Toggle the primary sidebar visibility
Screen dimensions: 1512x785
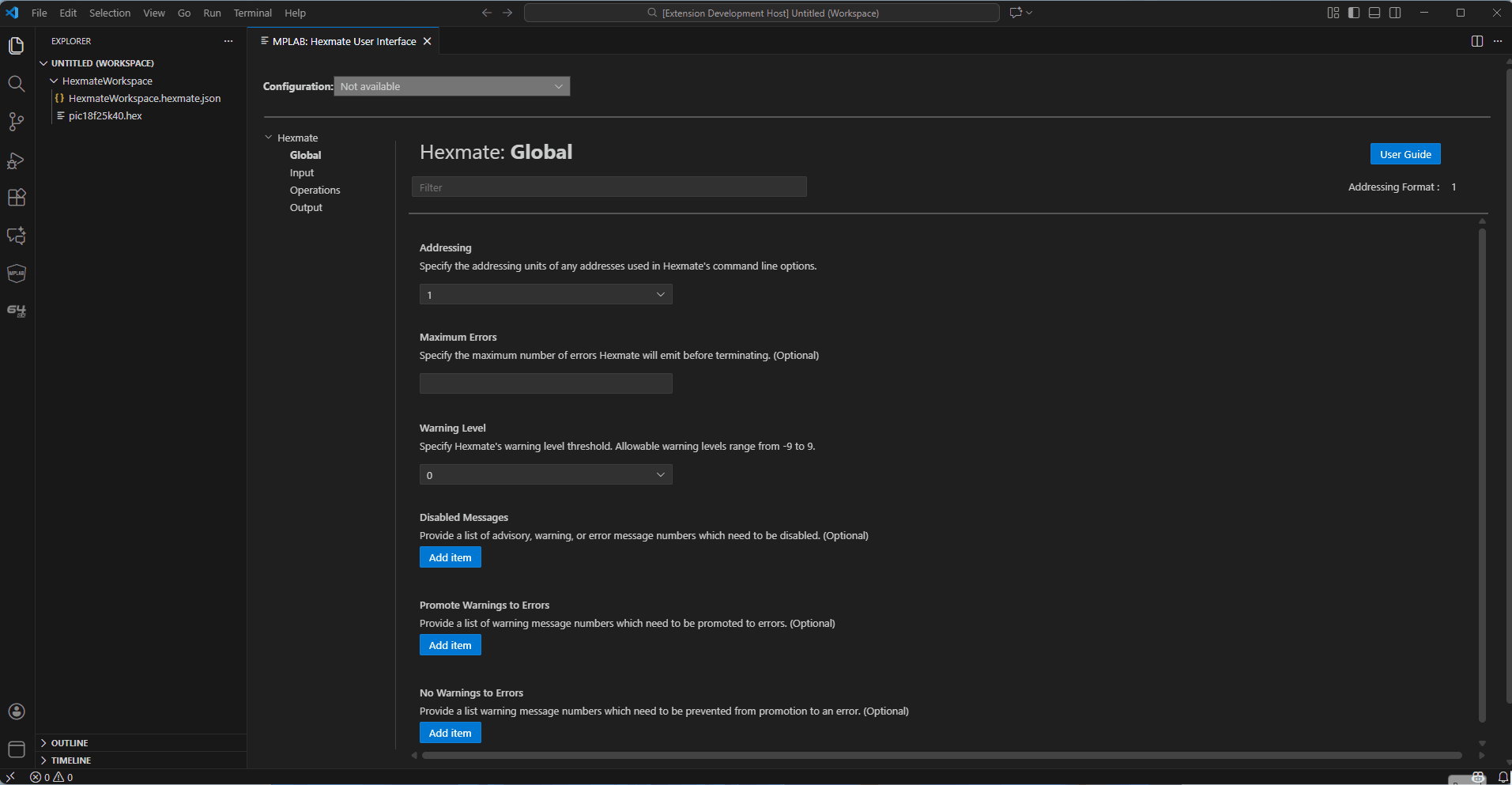[x=1353, y=13]
